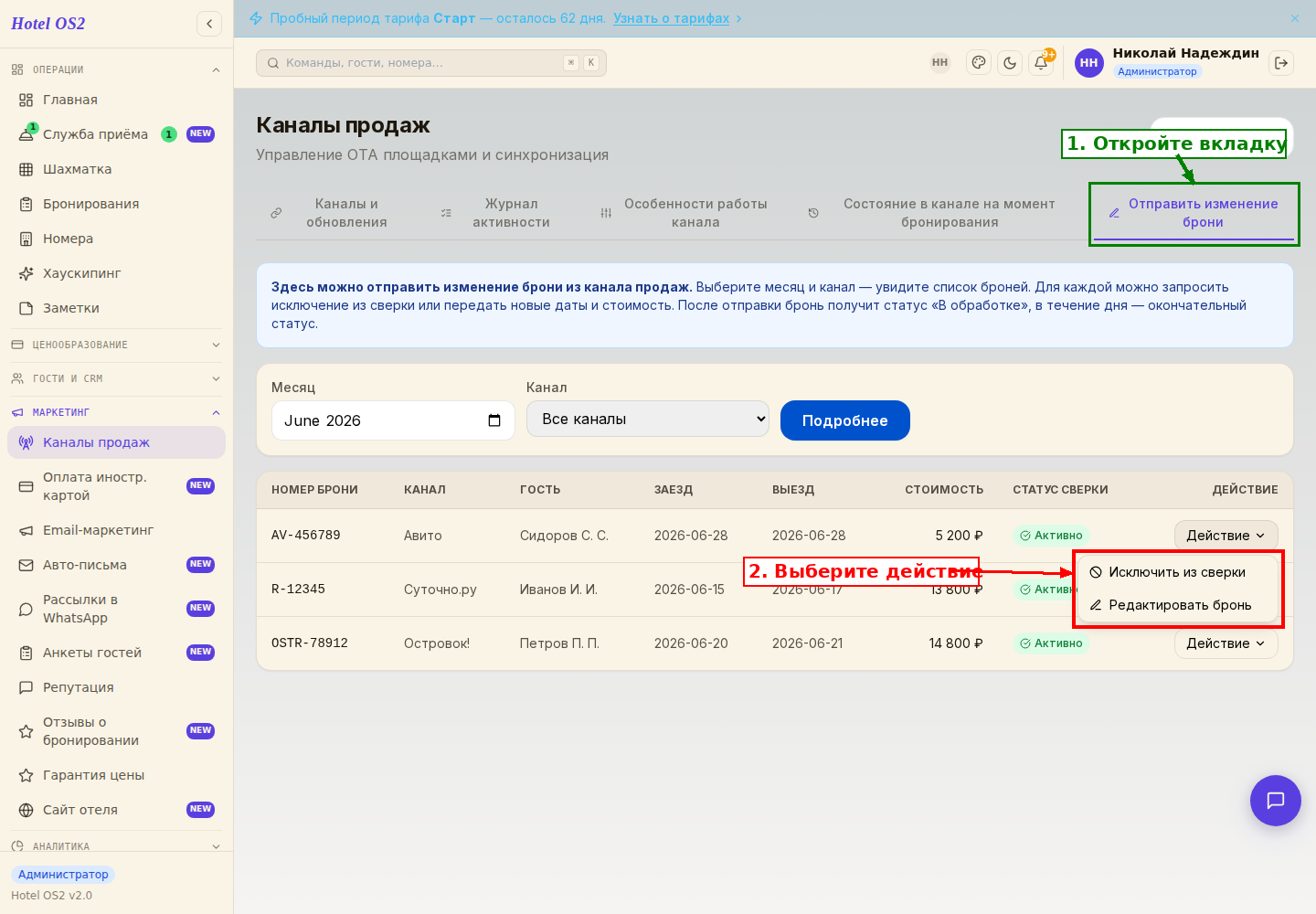Image resolution: width=1316 pixels, height=914 pixels.
Task: Open the theme palette icon in header
Action: pos(979,63)
